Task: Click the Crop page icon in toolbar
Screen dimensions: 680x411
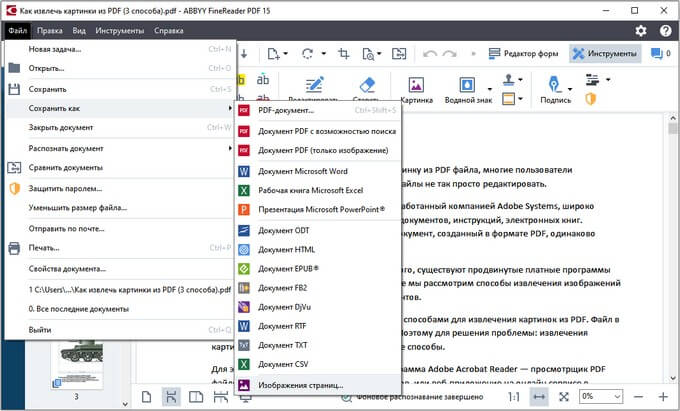Action: pos(344,53)
